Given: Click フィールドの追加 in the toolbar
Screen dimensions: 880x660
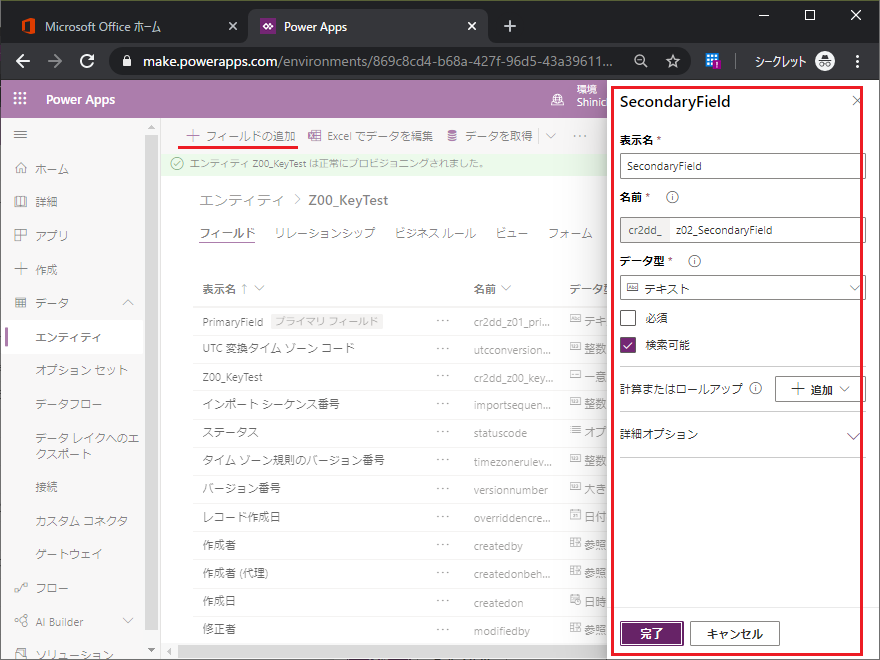Looking at the screenshot, I should [x=241, y=136].
